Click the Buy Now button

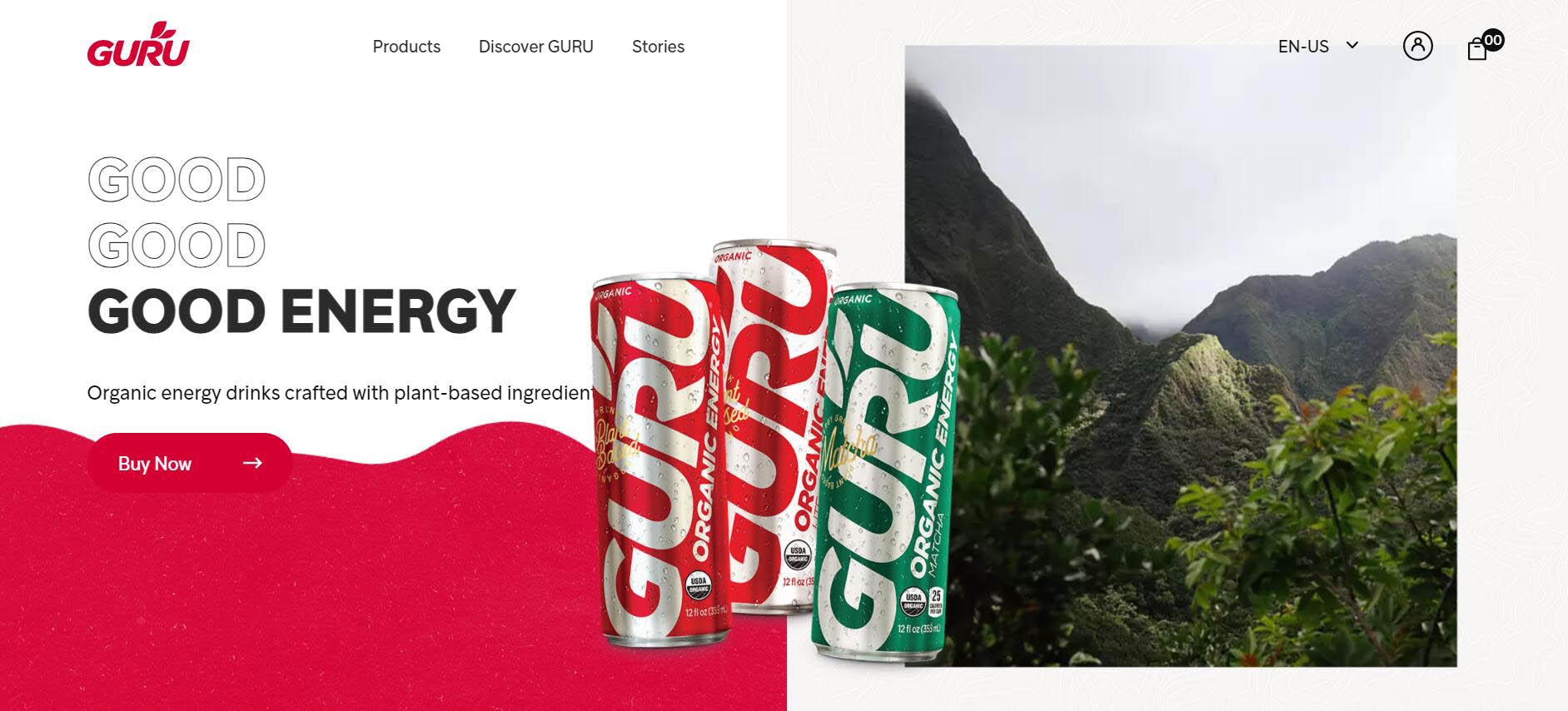(189, 463)
